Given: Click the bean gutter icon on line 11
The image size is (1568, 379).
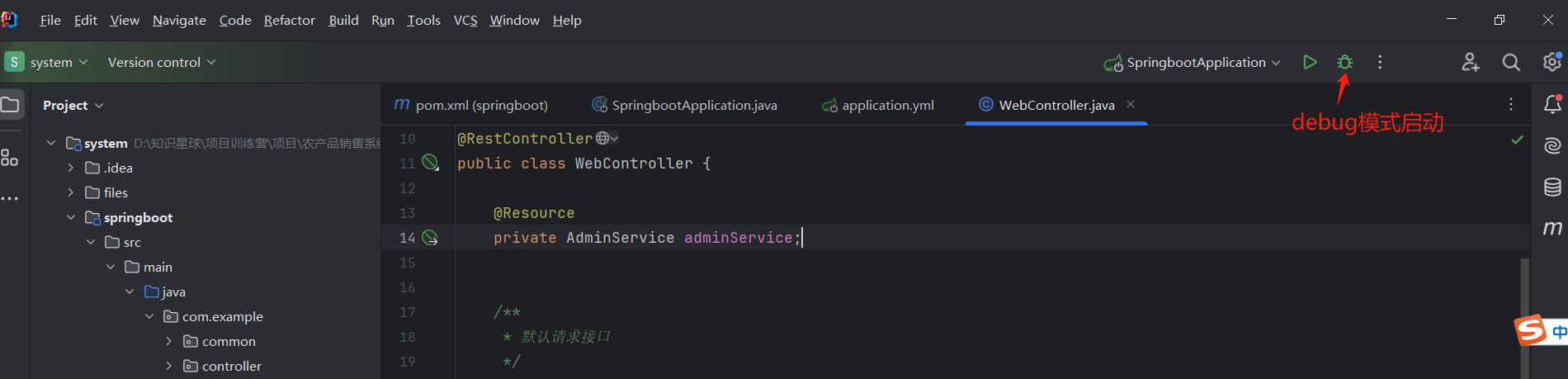Looking at the screenshot, I should (x=430, y=163).
